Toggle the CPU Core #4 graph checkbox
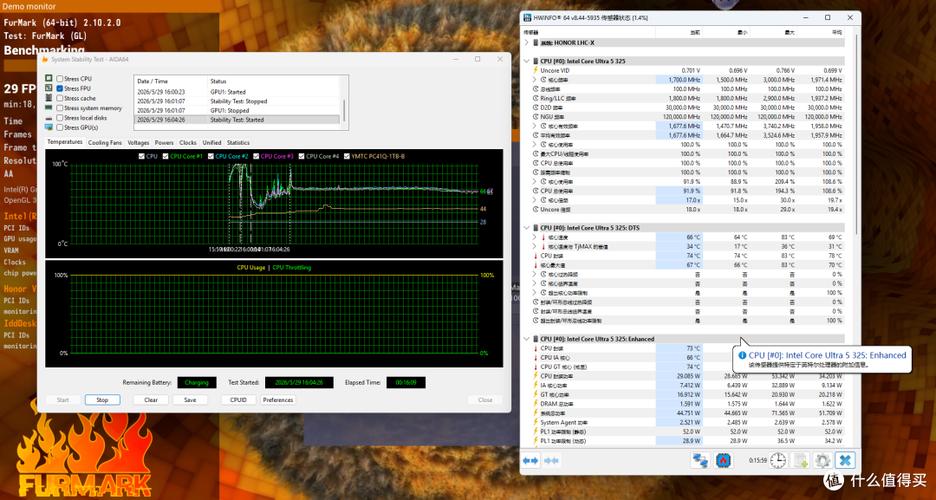The width and height of the screenshot is (936, 500). tap(301, 156)
